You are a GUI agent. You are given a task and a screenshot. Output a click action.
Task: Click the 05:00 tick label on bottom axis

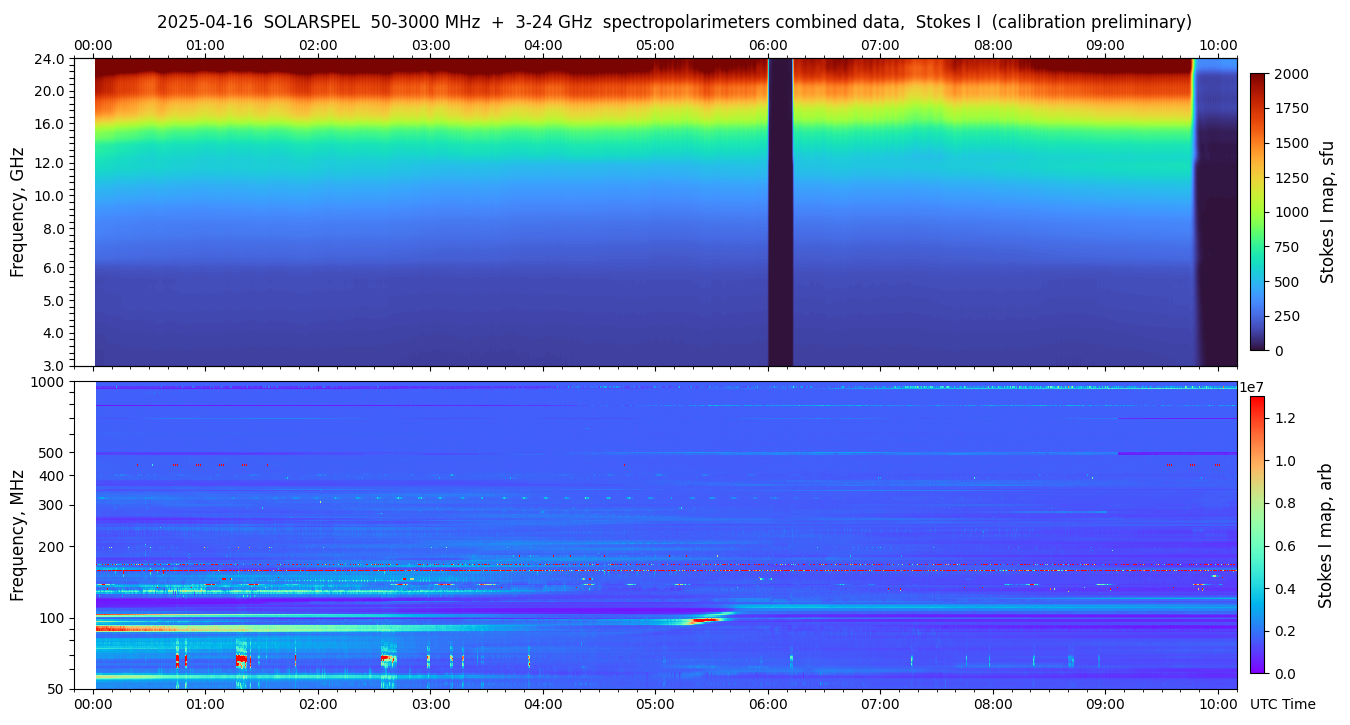click(655, 705)
